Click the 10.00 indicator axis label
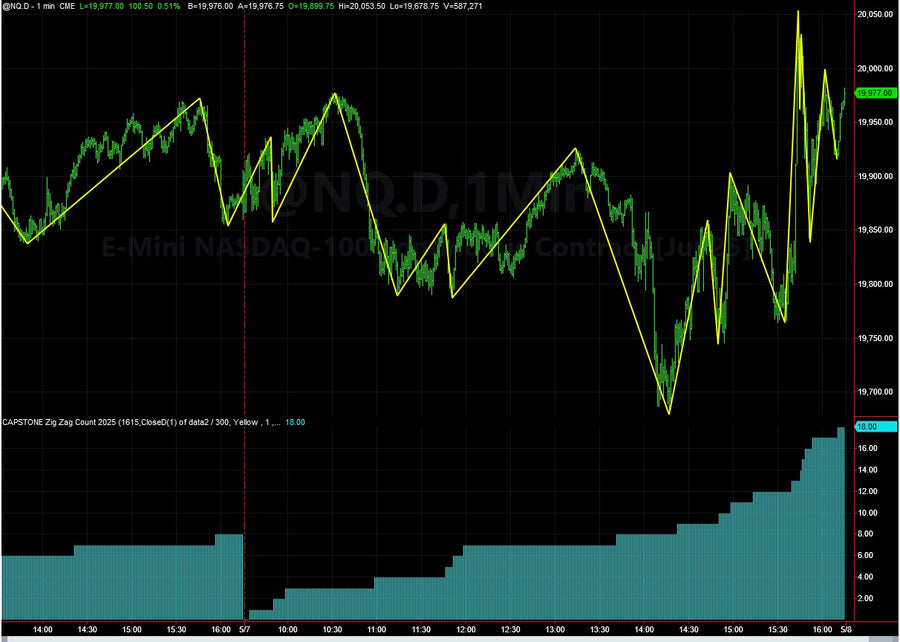Image resolution: width=900 pixels, height=642 pixels. pyautogui.click(x=867, y=512)
